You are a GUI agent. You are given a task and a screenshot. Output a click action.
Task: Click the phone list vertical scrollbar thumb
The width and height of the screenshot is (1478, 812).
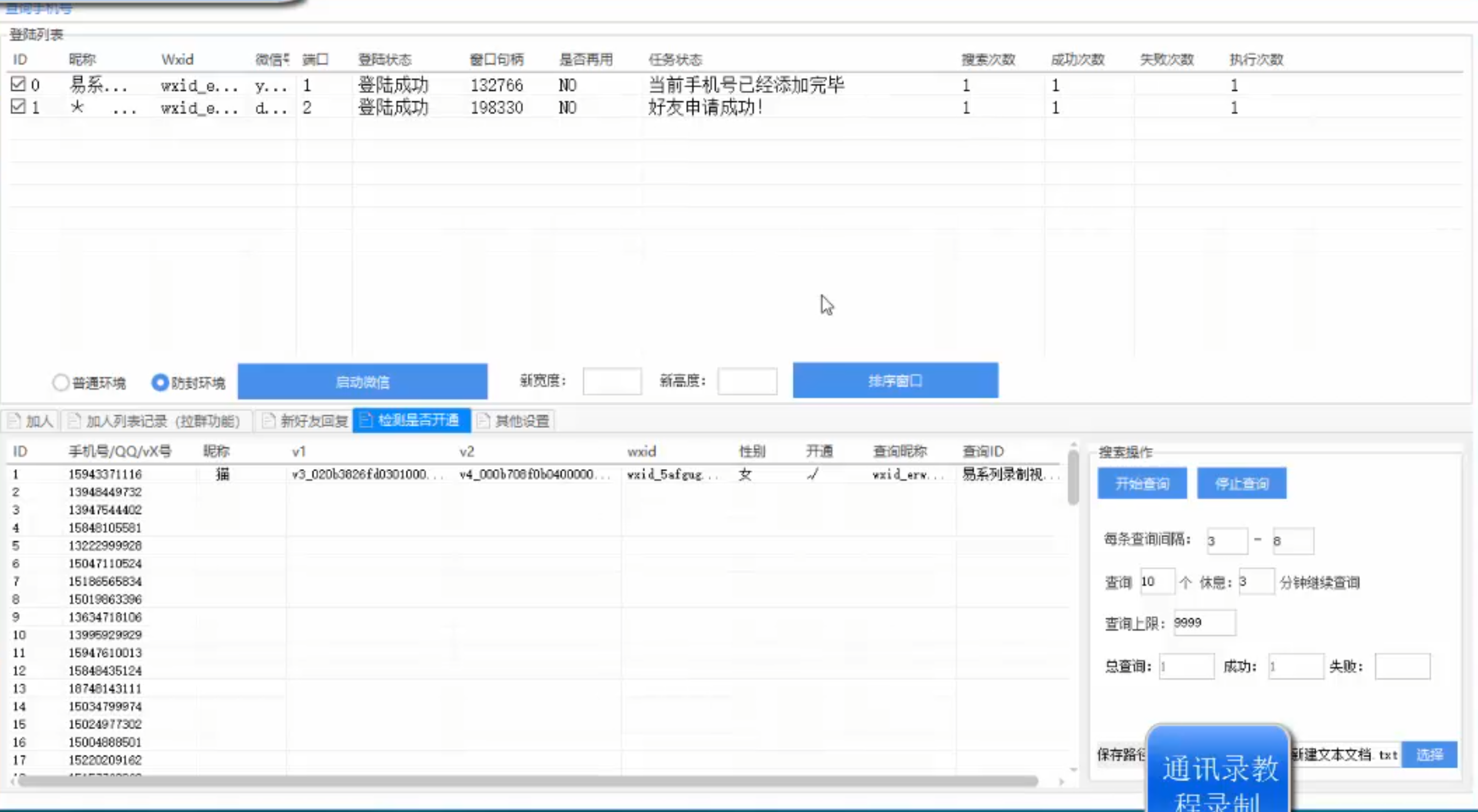click(1073, 477)
